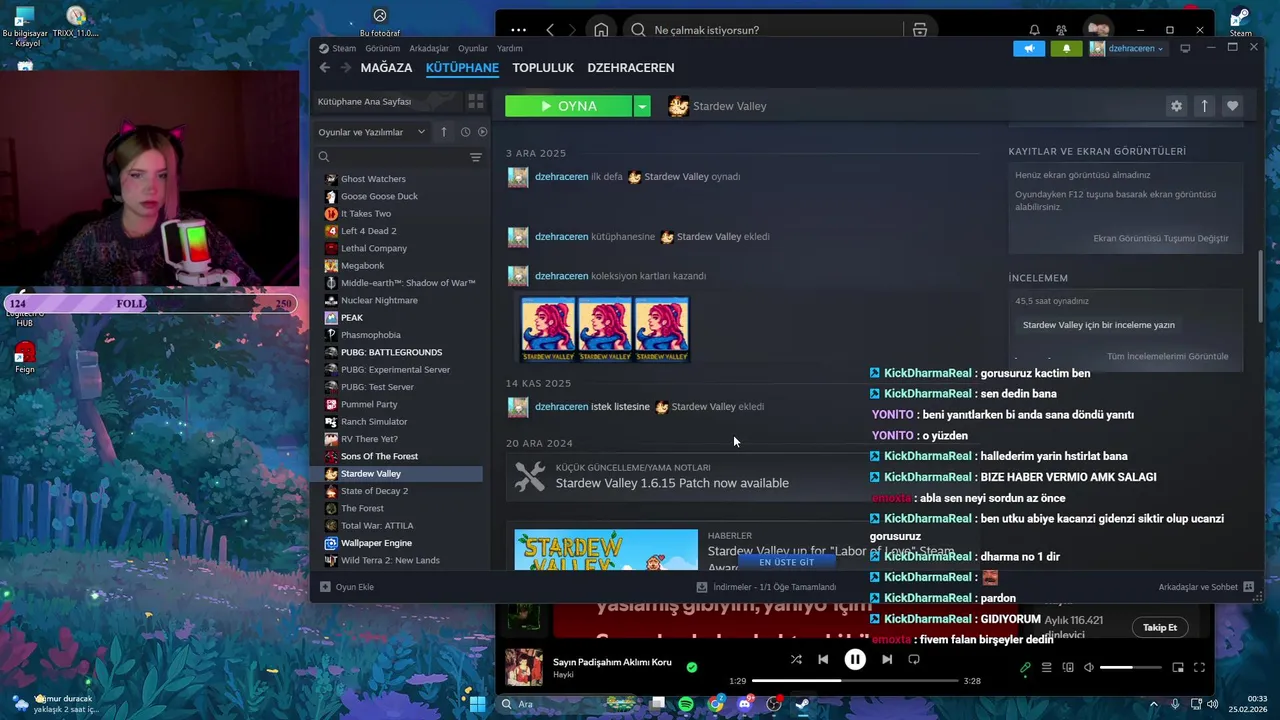
Task: Switch to MAĞAZA tab
Action: [386, 68]
